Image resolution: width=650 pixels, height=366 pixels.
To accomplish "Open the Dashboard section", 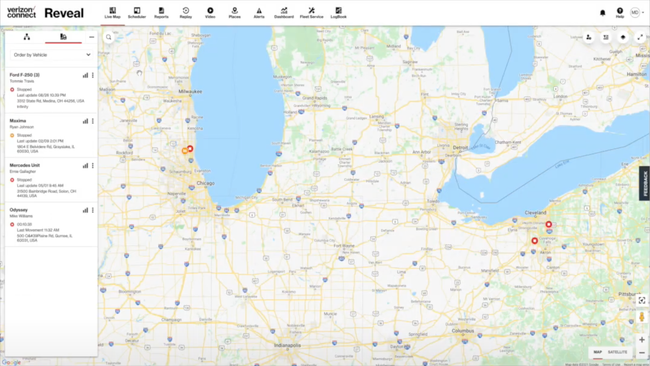I will [x=284, y=13].
